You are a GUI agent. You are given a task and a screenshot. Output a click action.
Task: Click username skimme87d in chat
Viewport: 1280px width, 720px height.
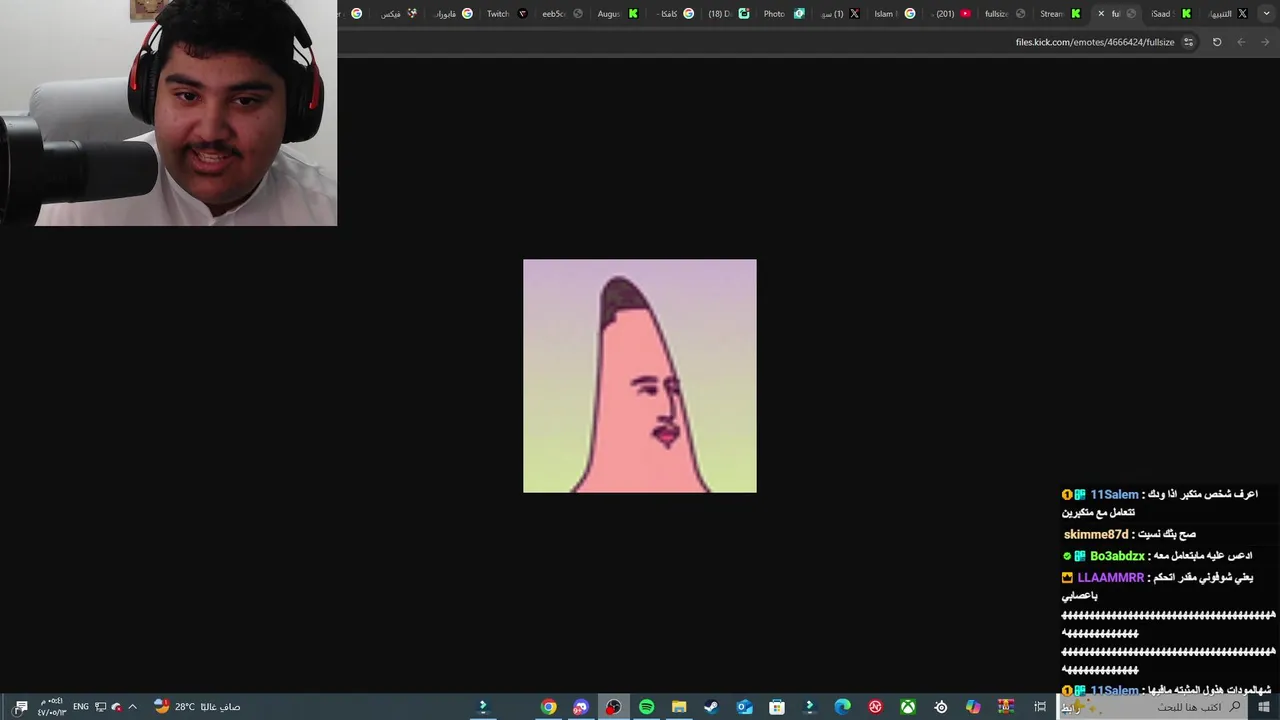click(1096, 535)
